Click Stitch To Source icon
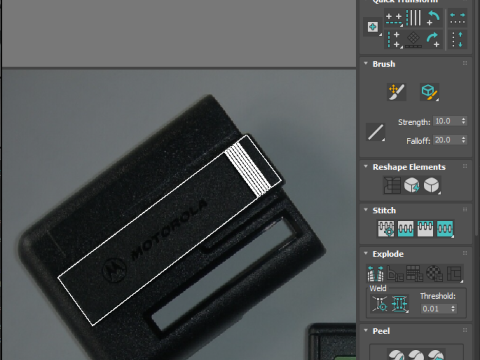Viewport: 480px width, 360px height. click(x=425, y=229)
